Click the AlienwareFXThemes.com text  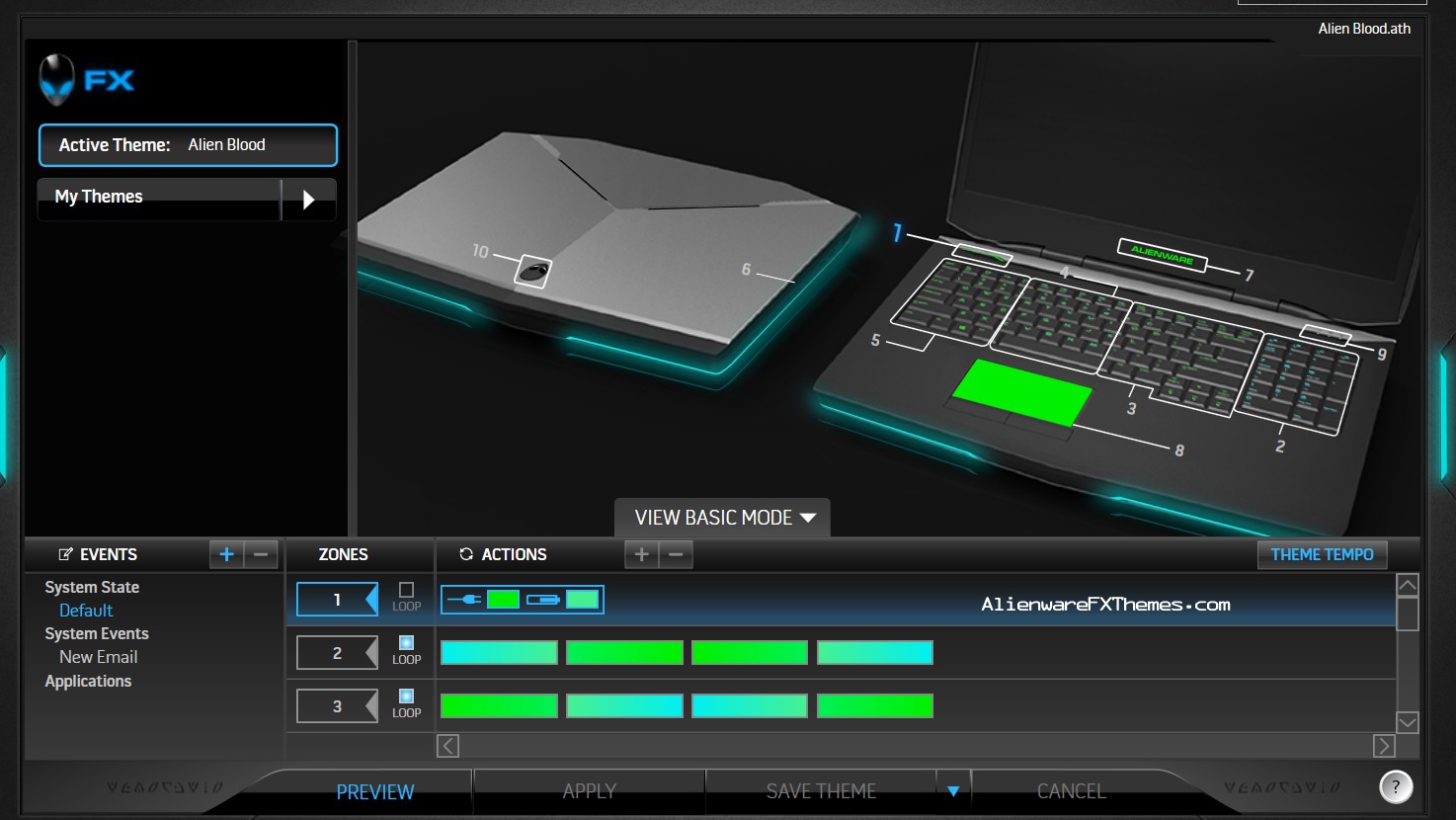1105,605
